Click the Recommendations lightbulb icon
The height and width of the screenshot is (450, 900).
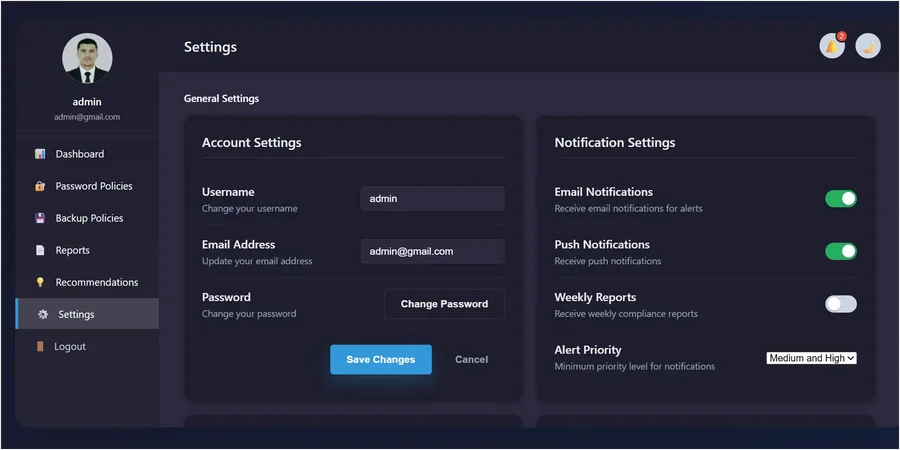pyautogui.click(x=40, y=282)
